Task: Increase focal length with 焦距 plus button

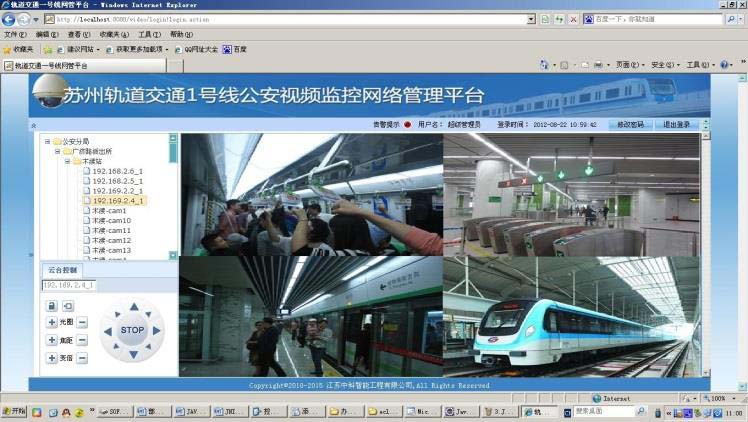Action: 52,340
